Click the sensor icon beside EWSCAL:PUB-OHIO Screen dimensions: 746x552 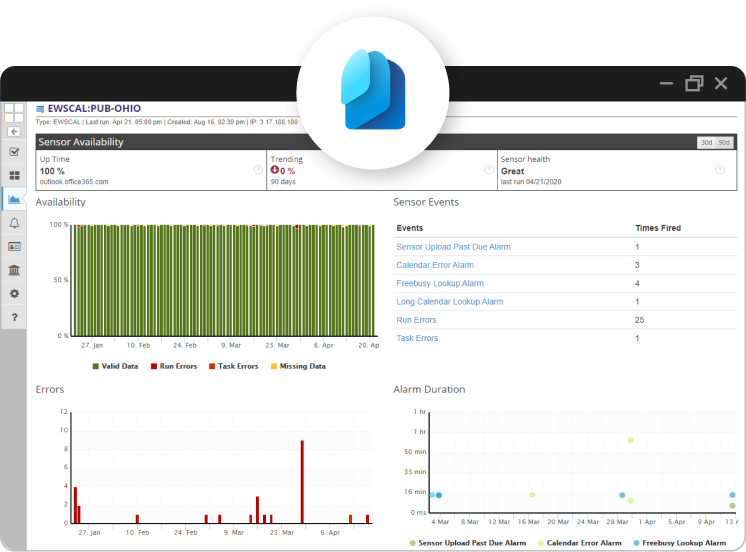point(40,109)
